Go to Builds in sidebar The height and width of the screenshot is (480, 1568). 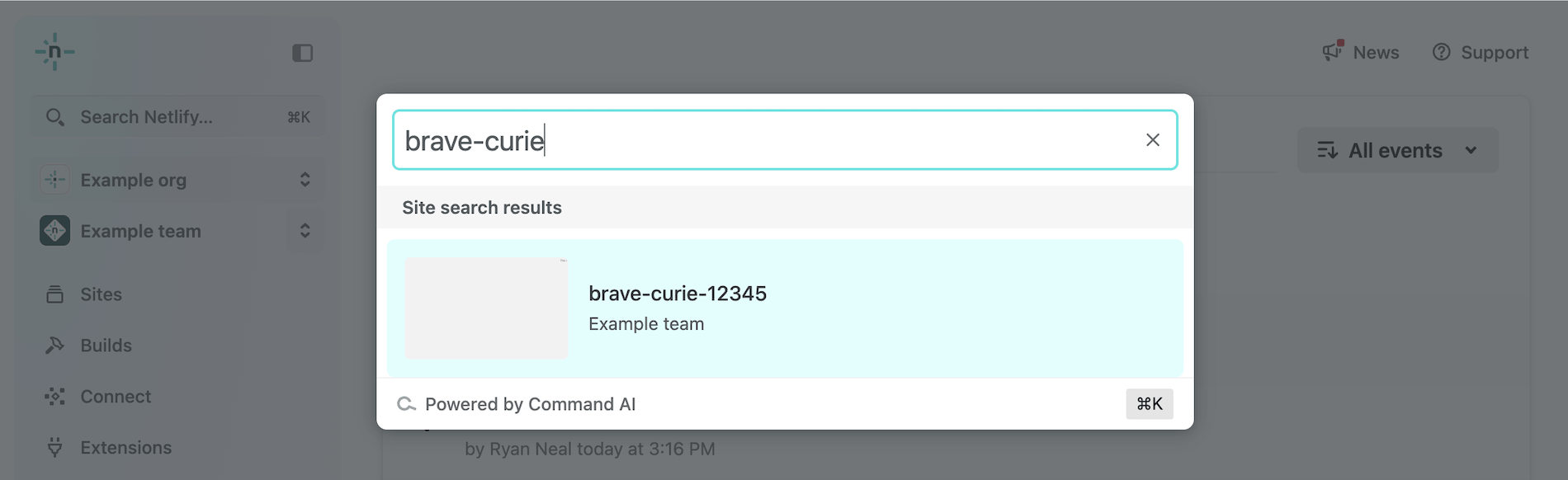click(106, 346)
